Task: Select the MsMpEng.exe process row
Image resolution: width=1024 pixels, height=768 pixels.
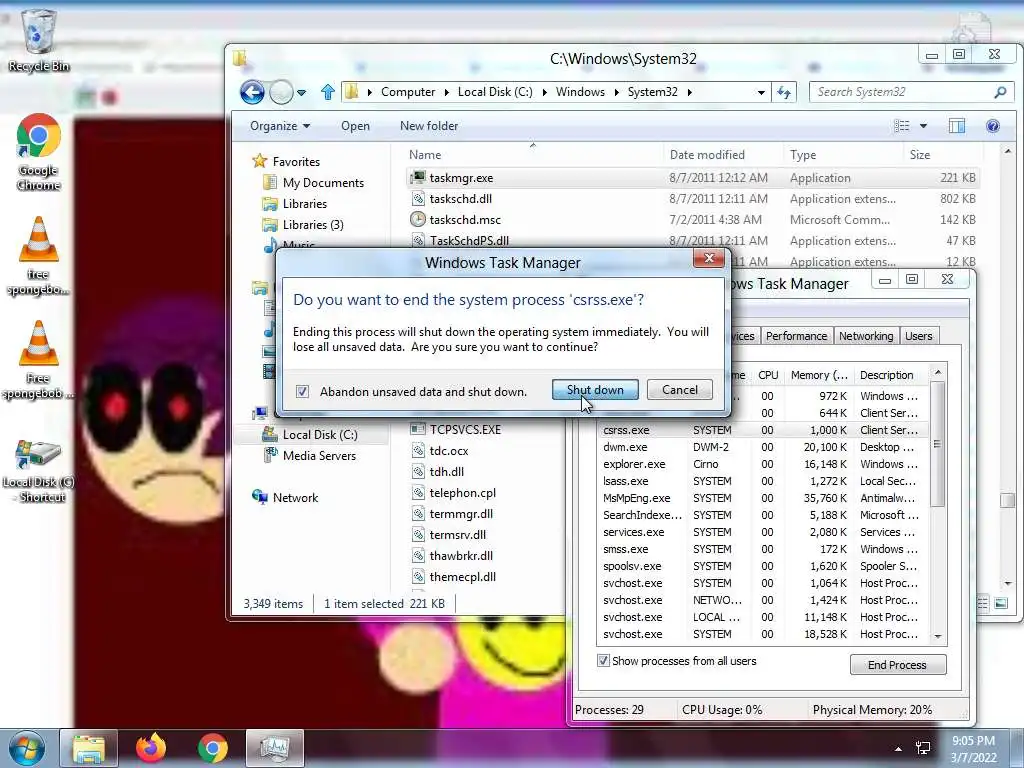Action: pyautogui.click(x=762, y=498)
